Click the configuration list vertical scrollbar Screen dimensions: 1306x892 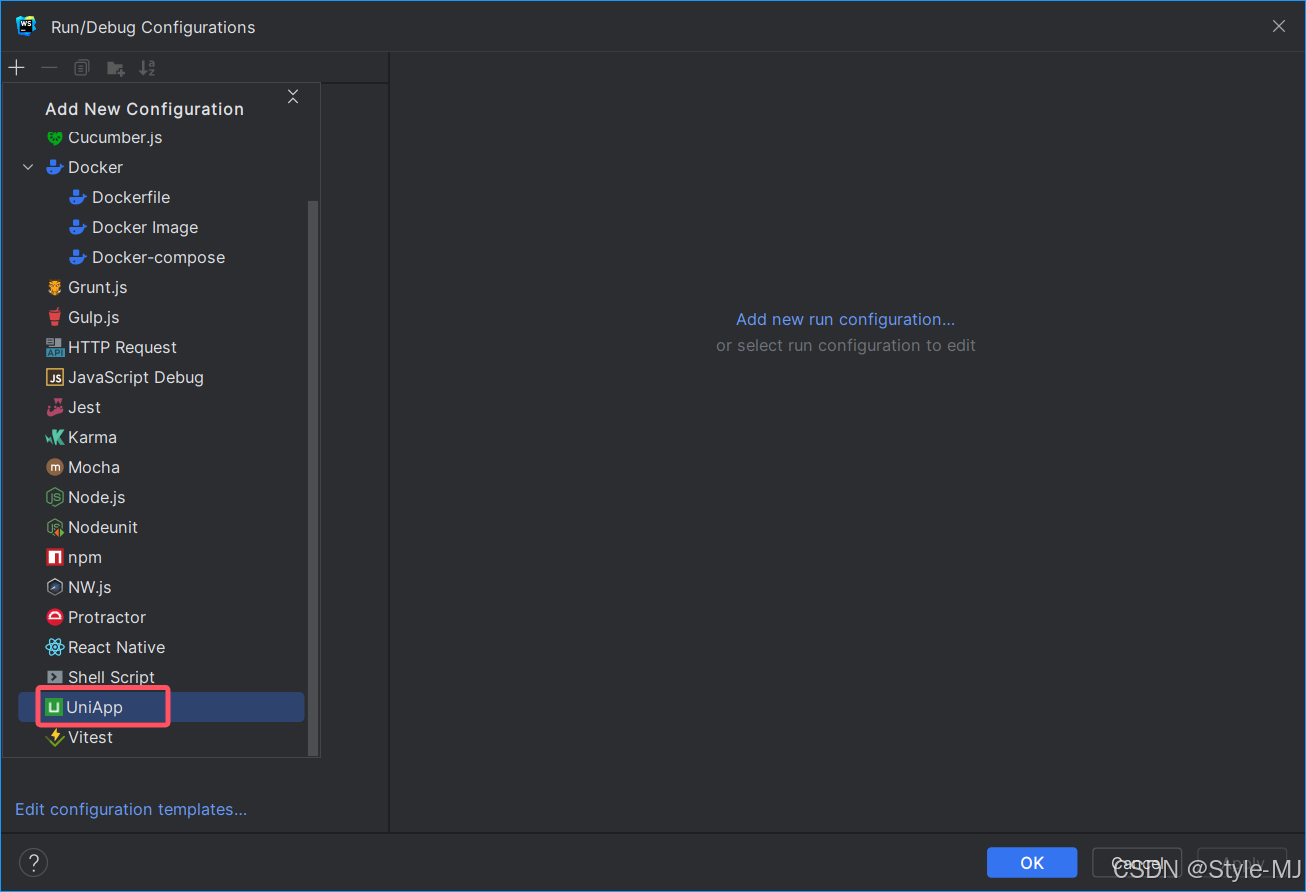click(x=313, y=477)
